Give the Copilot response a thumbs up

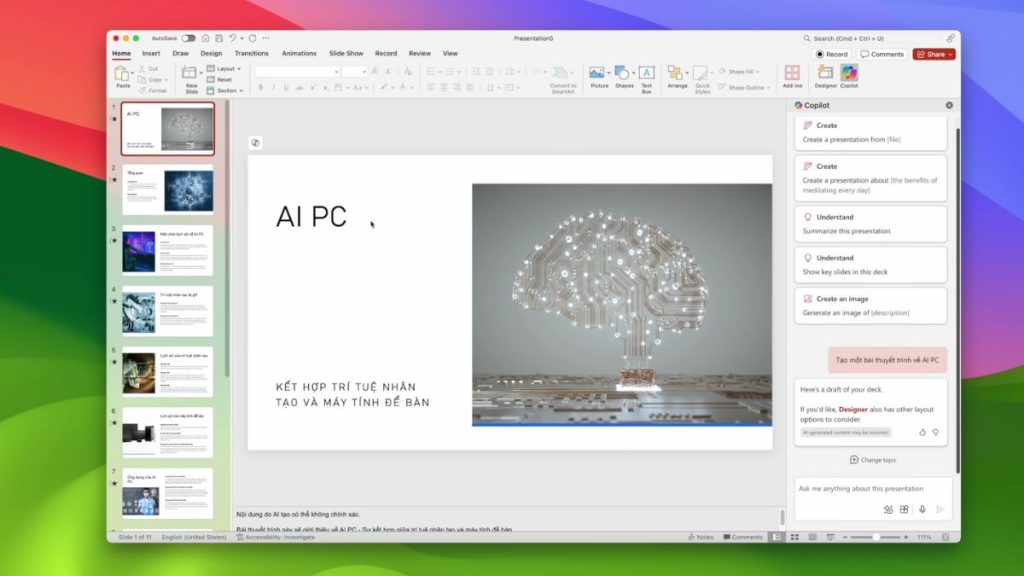coord(922,432)
